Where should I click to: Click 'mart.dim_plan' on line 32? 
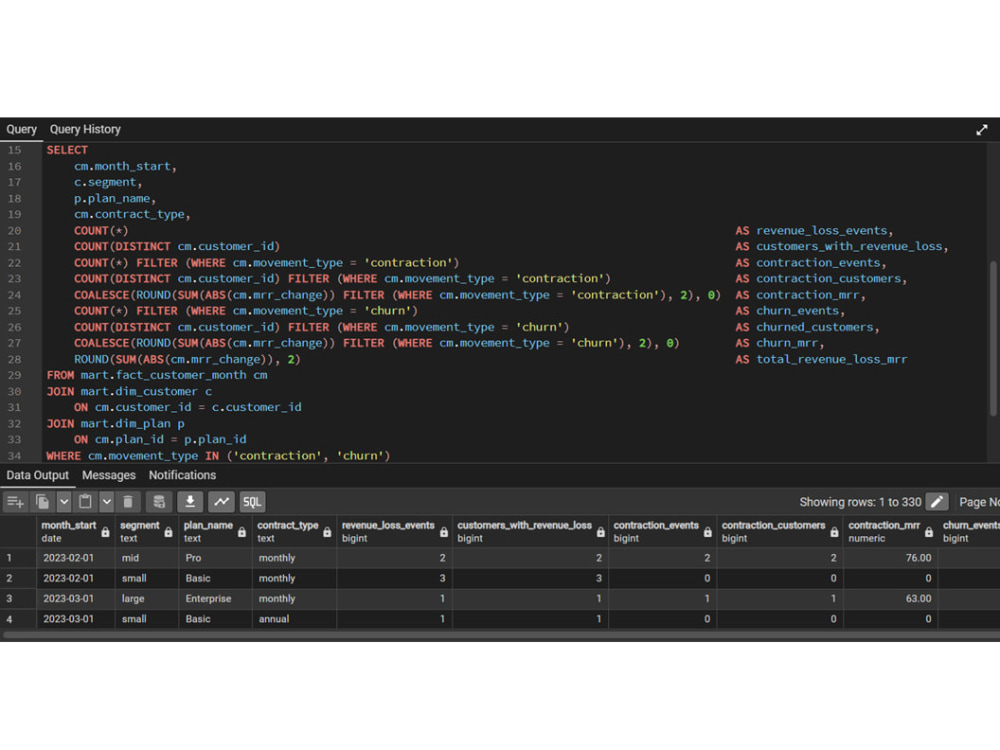(126, 423)
